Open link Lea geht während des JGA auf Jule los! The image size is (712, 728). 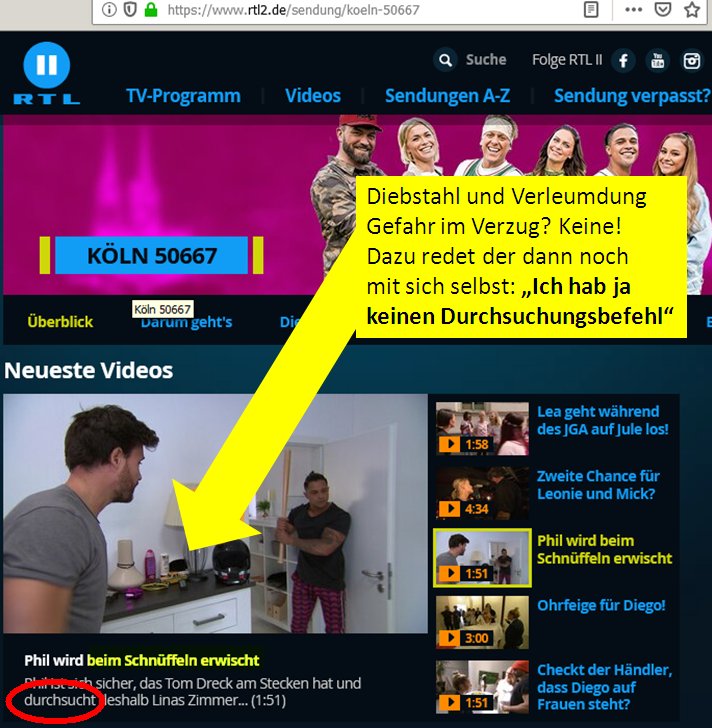602,420
